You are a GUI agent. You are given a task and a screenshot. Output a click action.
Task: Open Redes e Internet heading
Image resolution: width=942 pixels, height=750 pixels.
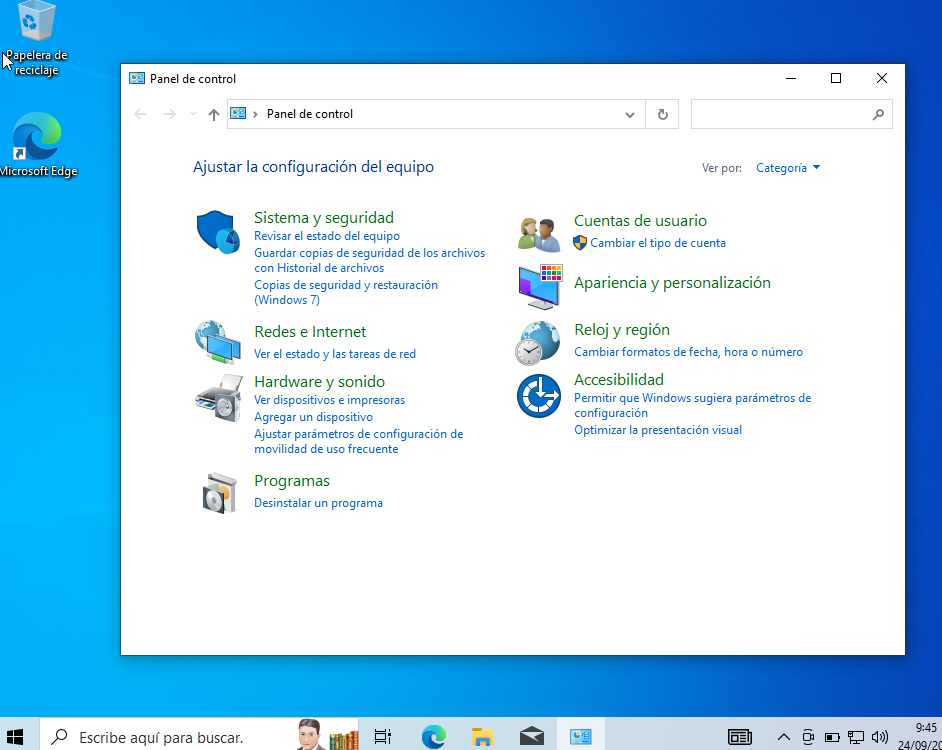[x=310, y=332]
